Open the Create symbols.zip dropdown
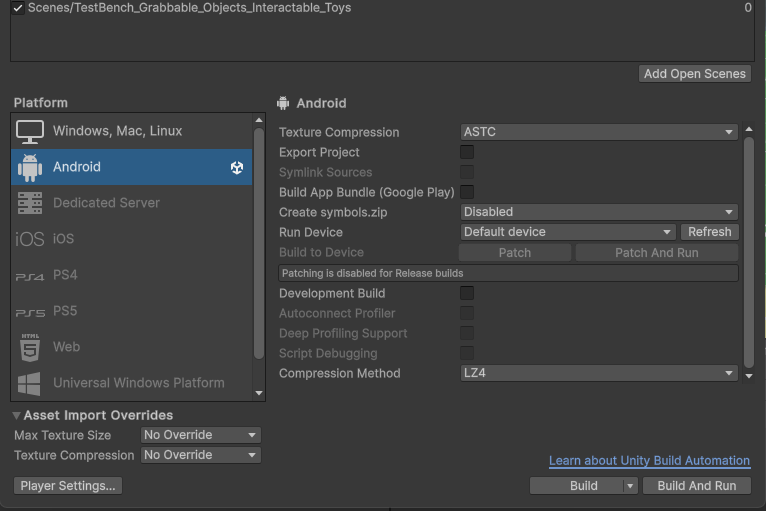The height and width of the screenshot is (511, 766). (x=599, y=212)
